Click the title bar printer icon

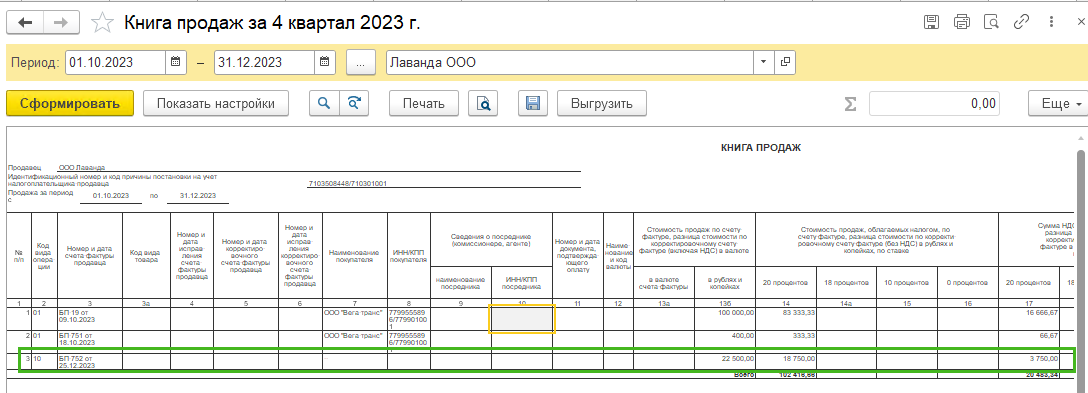click(962, 22)
